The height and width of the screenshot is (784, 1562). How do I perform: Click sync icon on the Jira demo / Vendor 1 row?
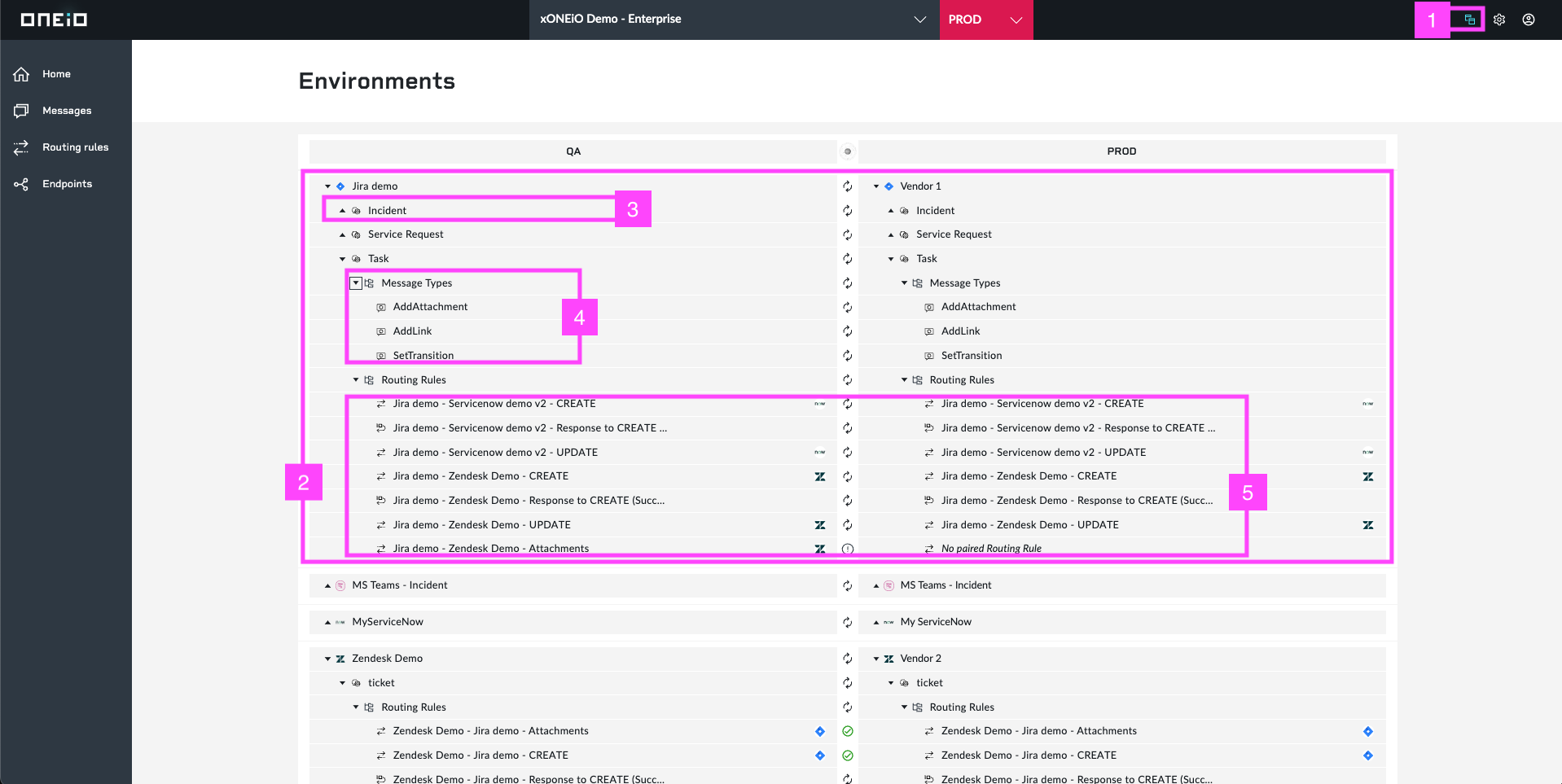tap(848, 186)
